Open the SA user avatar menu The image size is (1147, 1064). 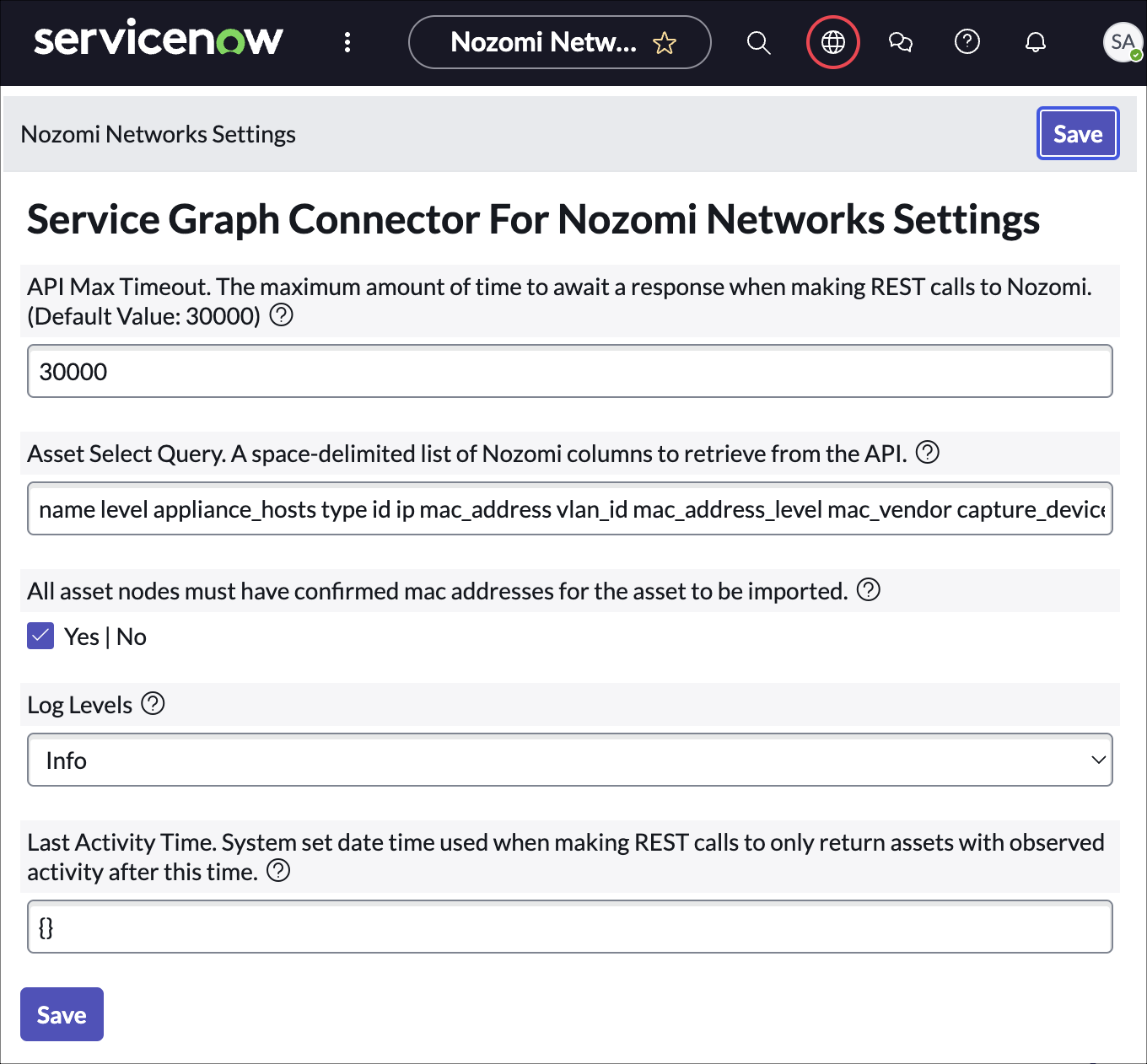click(1123, 42)
